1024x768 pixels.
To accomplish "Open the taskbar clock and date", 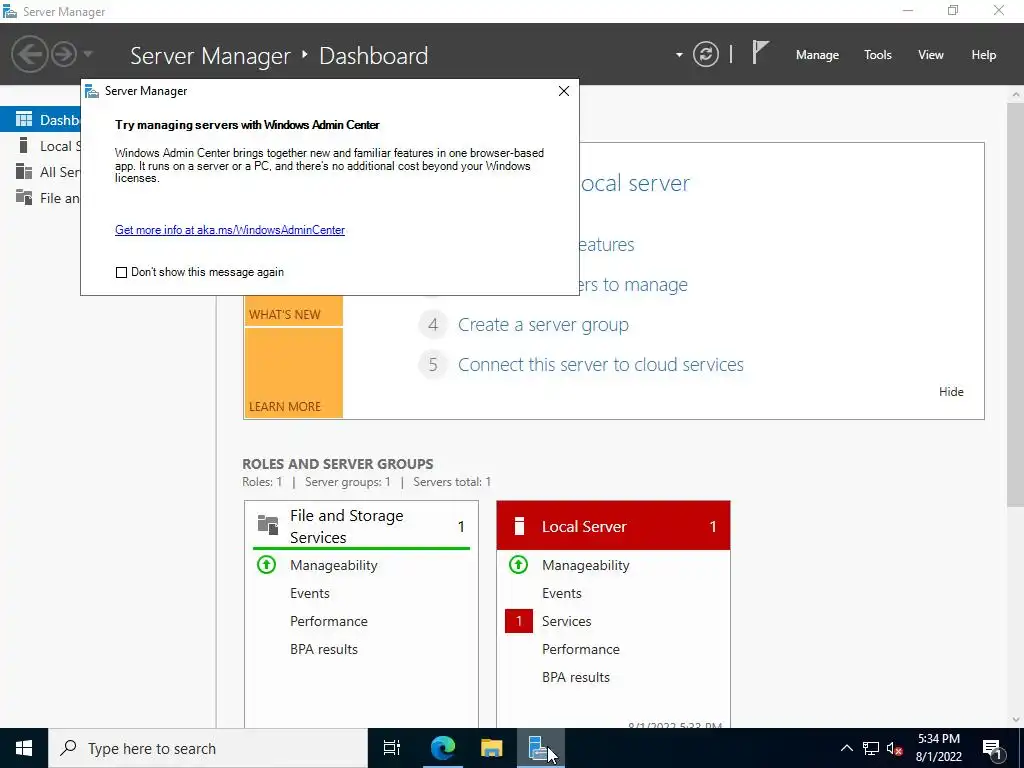I will click(x=938, y=748).
